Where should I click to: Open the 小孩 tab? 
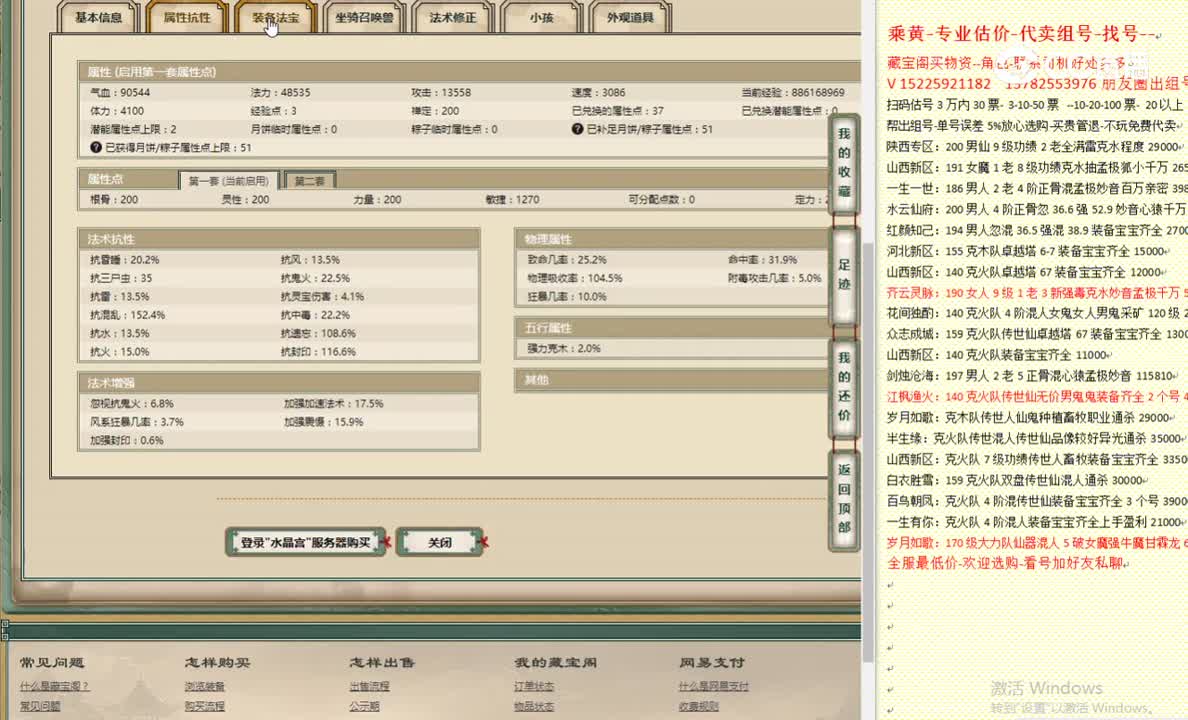541,17
